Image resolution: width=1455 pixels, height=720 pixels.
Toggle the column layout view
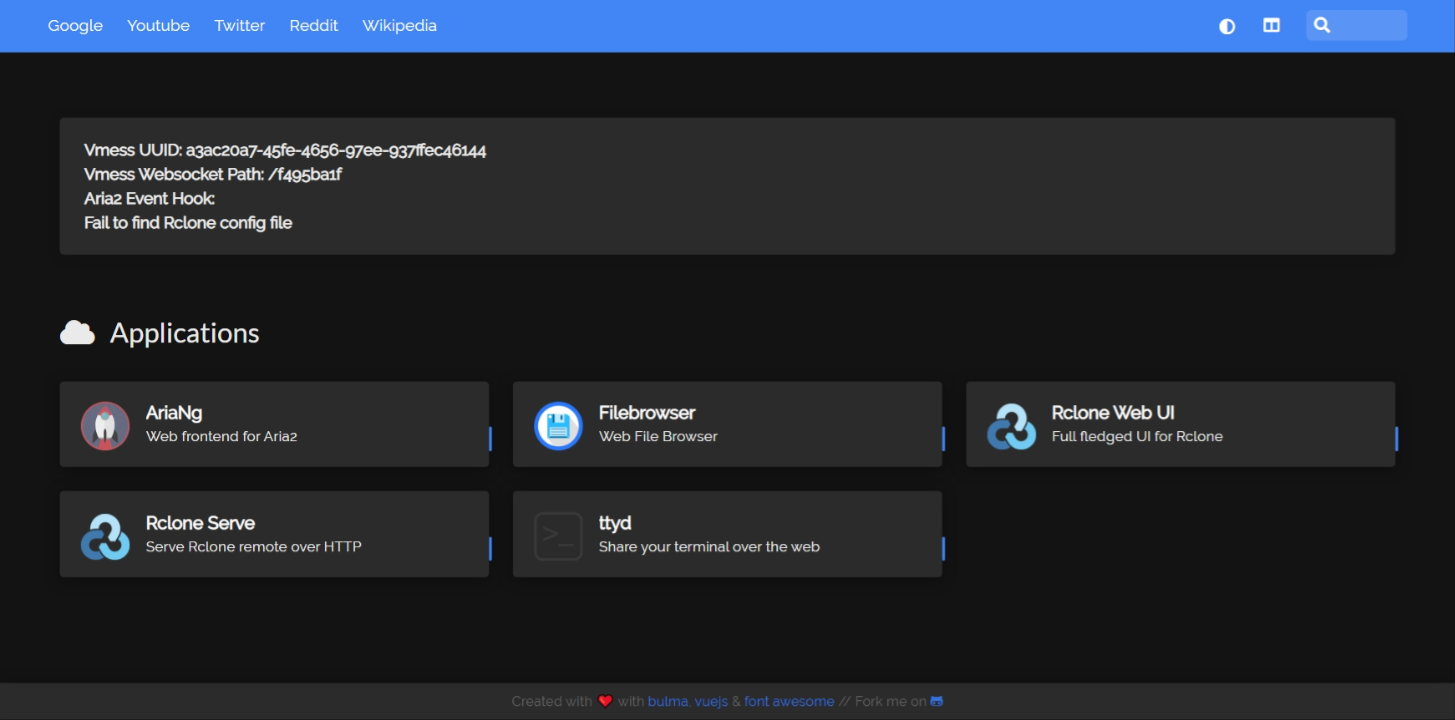[1271, 25]
